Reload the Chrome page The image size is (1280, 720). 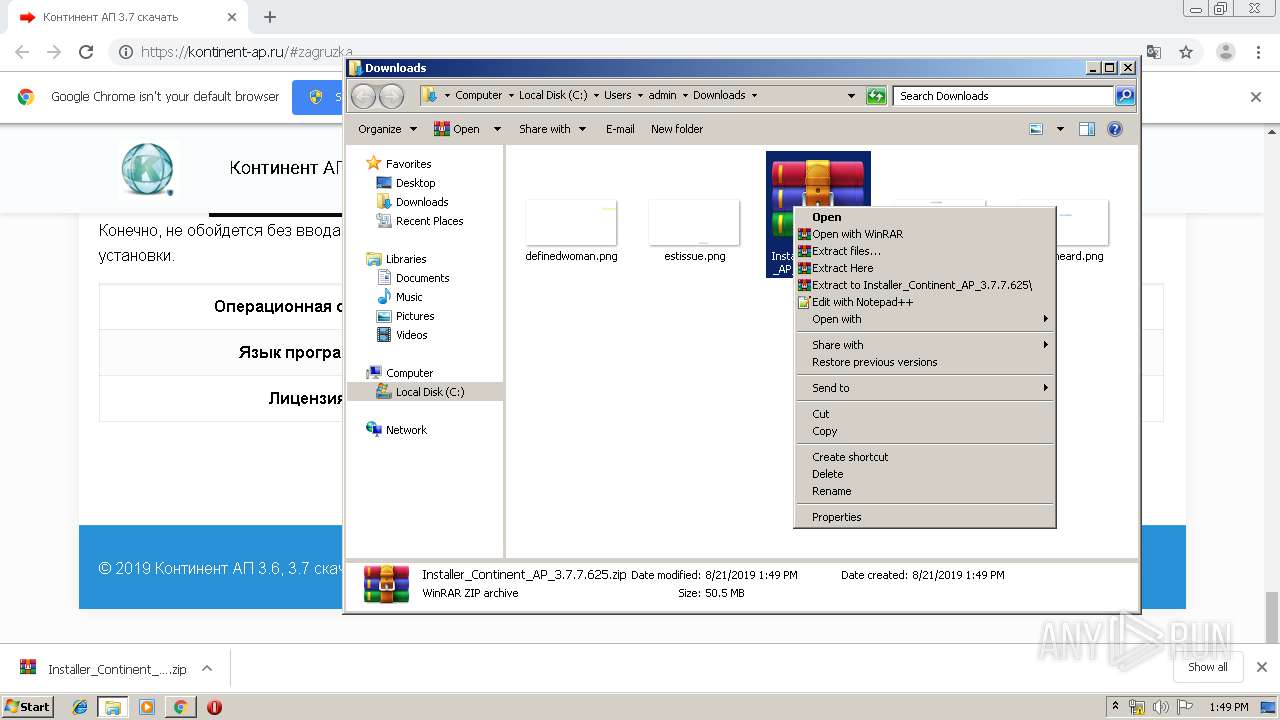[x=86, y=52]
